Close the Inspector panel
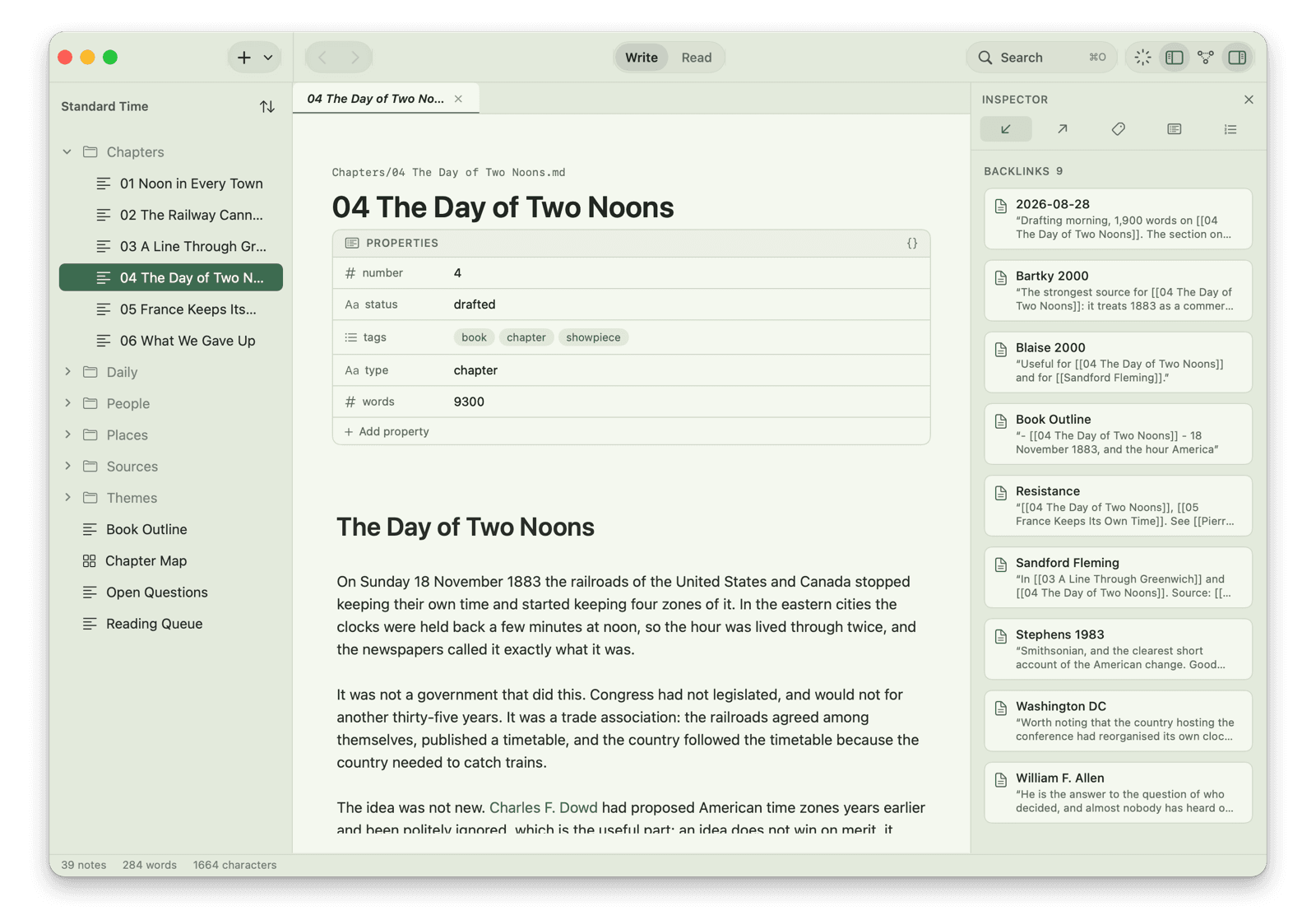 click(1249, 100)
